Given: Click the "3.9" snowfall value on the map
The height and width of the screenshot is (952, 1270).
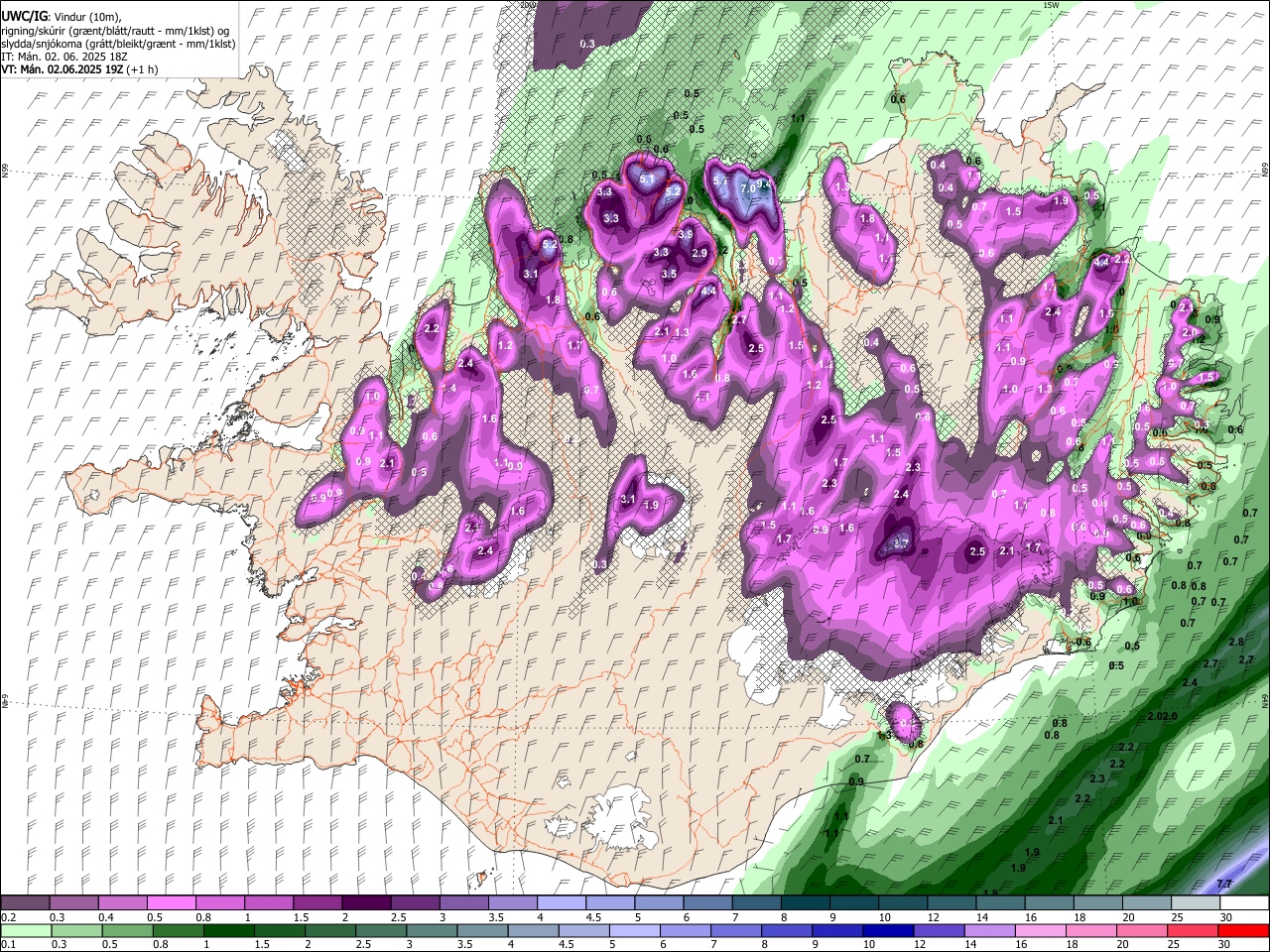Looking at the screenshot, I should [x=686, y=234].
